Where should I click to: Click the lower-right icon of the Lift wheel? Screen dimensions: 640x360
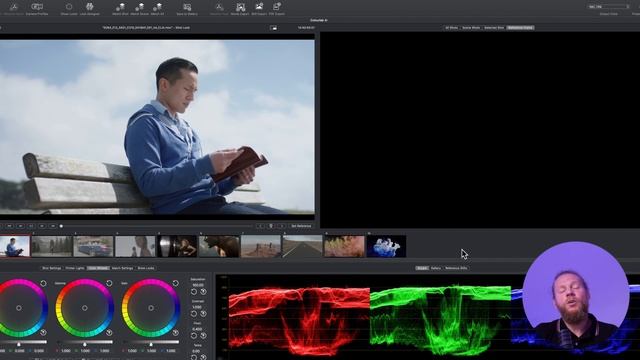point(43,333)
